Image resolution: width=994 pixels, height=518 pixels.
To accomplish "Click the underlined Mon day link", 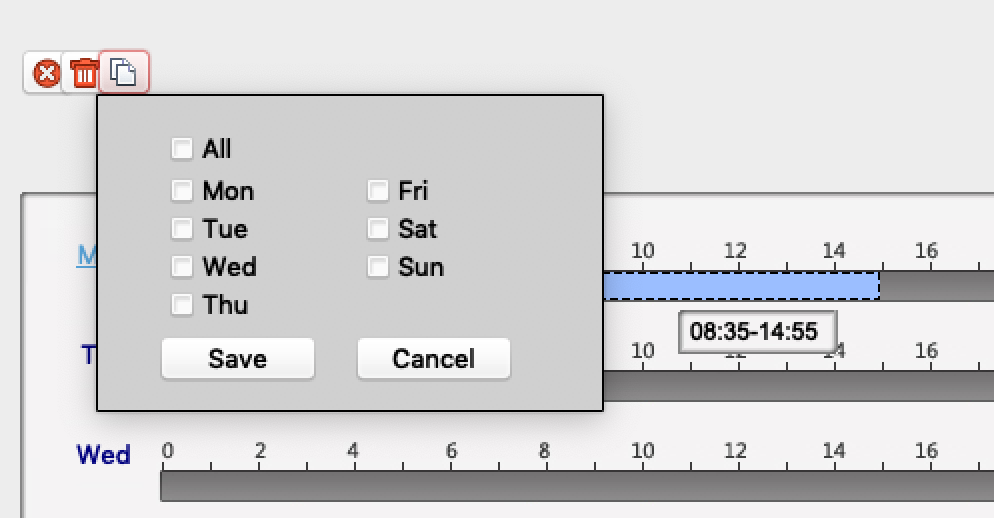I will pyautogui.click(x=87, y=255).
